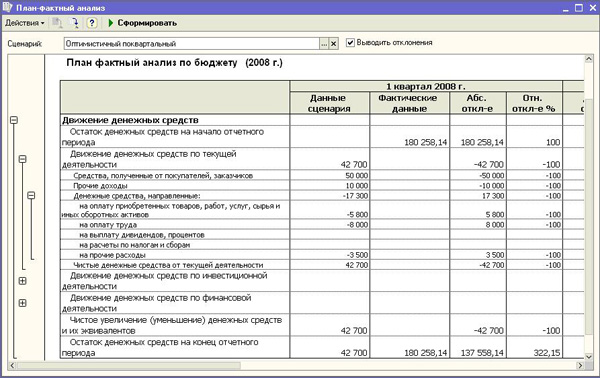Collapse the текущей деятельности group
The image size is (600, 378).
coord(23,159)
